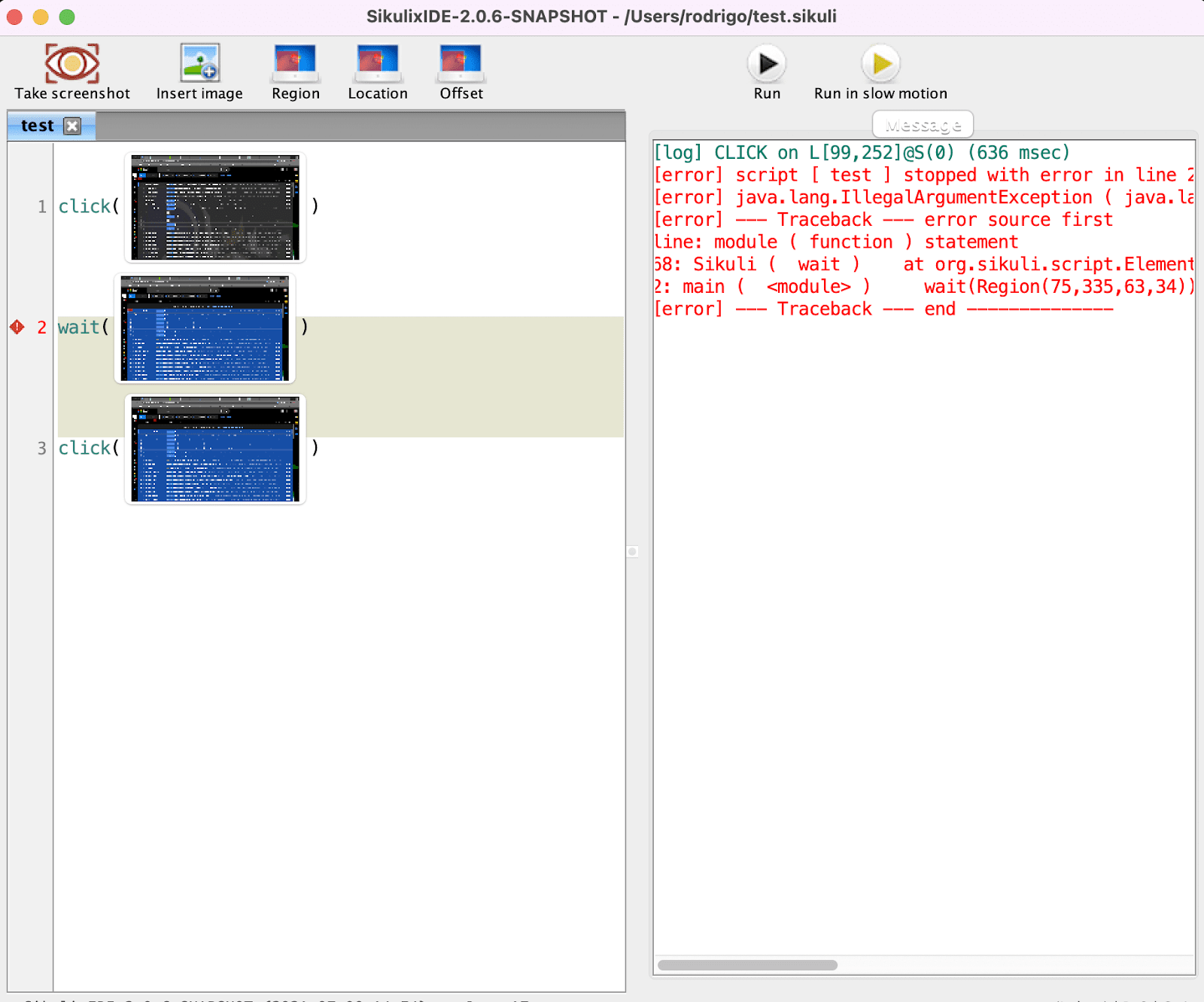Click the 'Traceback --- error source first' line
Image resolution: width=1204 pixels, height=1002 pixels.
point(883,220)
